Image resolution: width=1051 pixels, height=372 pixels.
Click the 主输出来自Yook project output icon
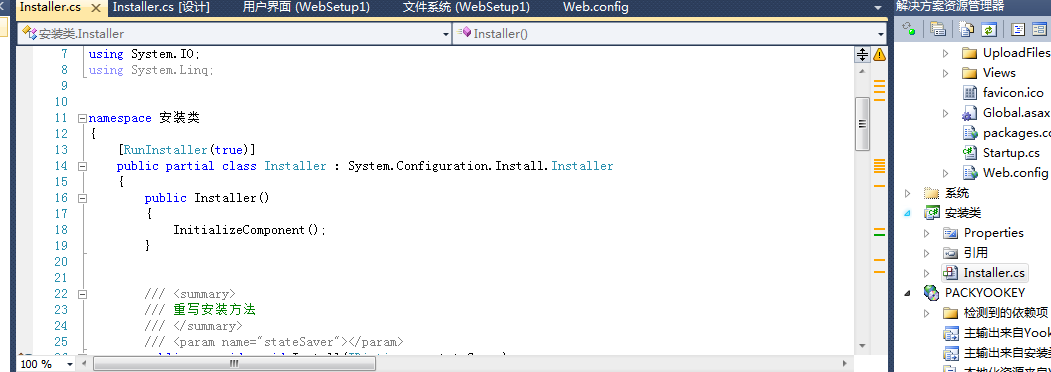pyautogui.click(x=950, y=333)
